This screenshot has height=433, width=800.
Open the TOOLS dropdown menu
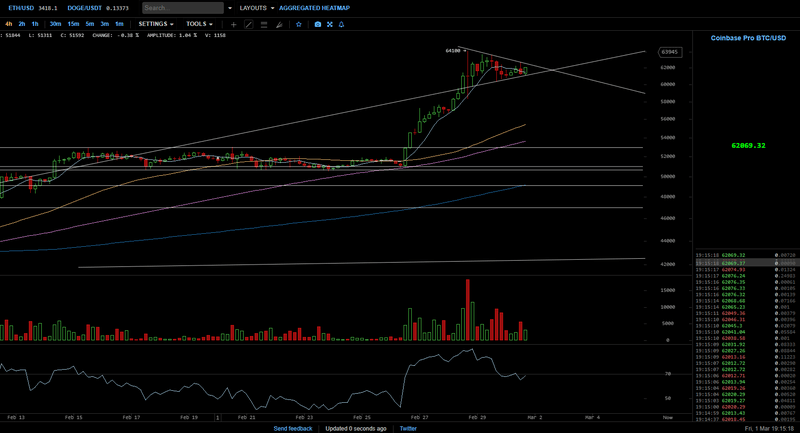click(199, 24)
